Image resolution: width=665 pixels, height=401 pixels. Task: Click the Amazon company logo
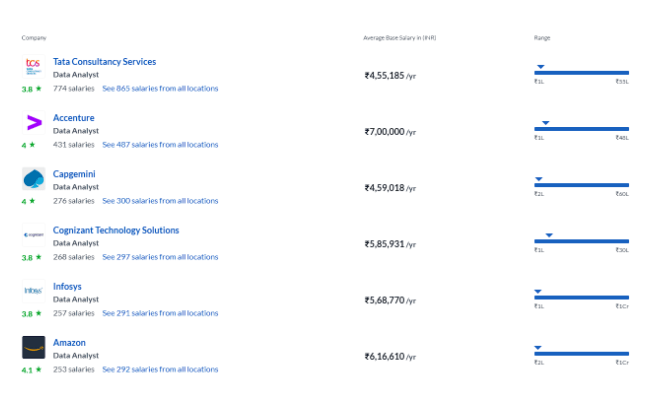33,347
